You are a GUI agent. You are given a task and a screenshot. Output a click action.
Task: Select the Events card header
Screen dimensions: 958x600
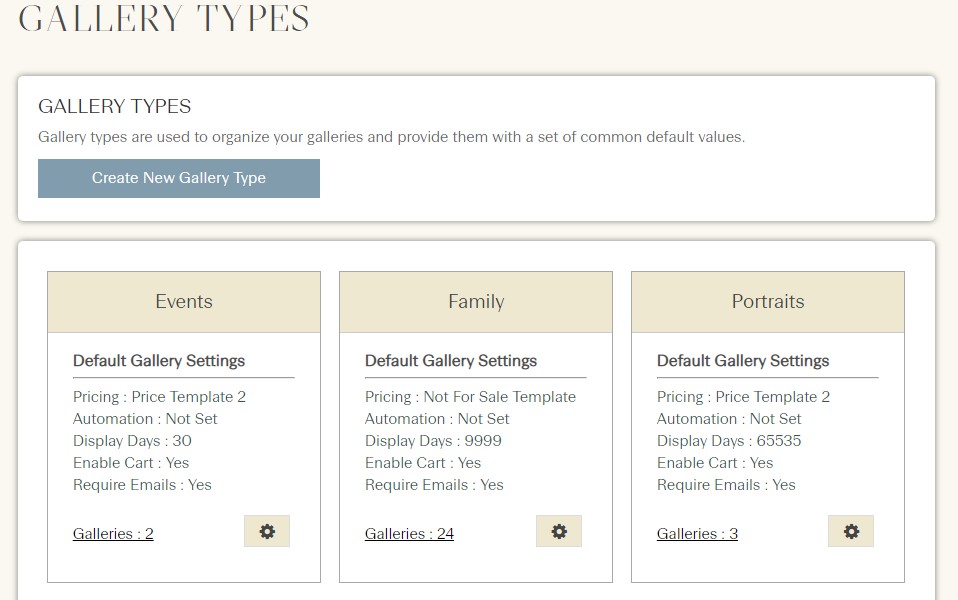pos(184,302)
